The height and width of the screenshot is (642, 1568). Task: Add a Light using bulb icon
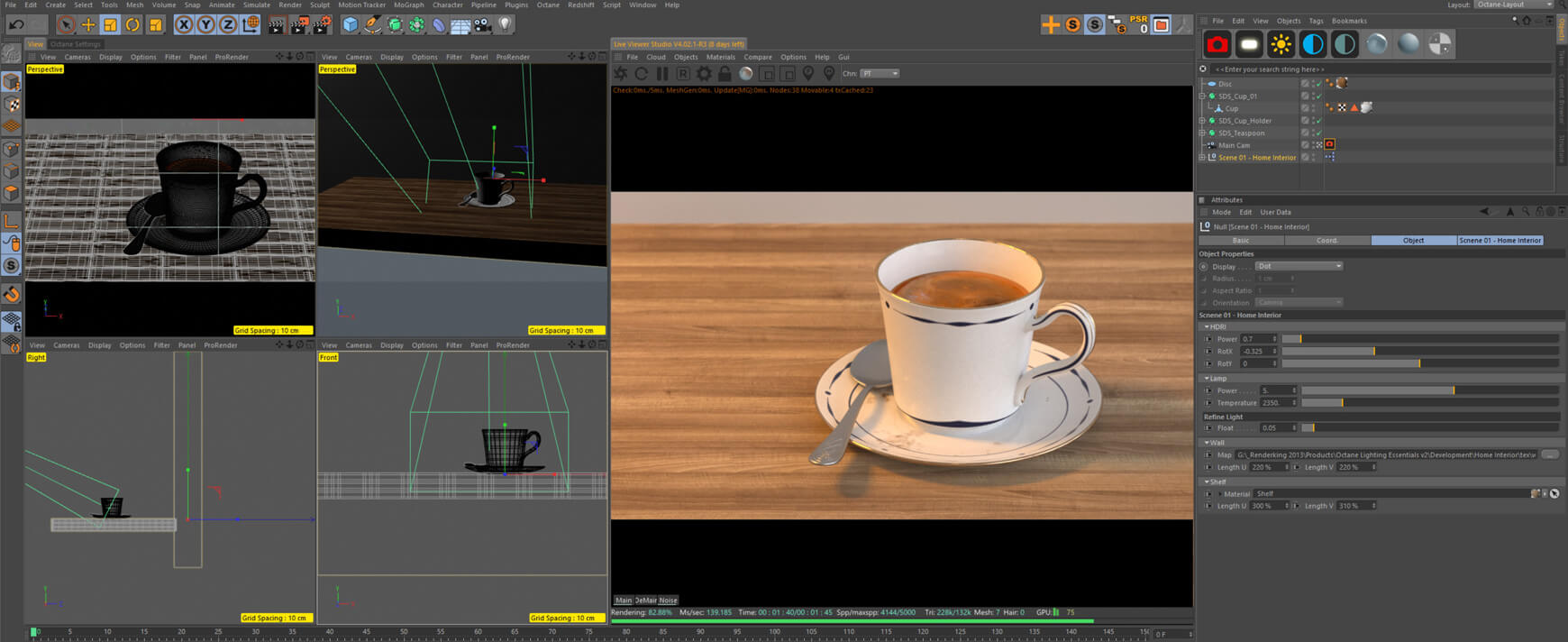(505, 25)
